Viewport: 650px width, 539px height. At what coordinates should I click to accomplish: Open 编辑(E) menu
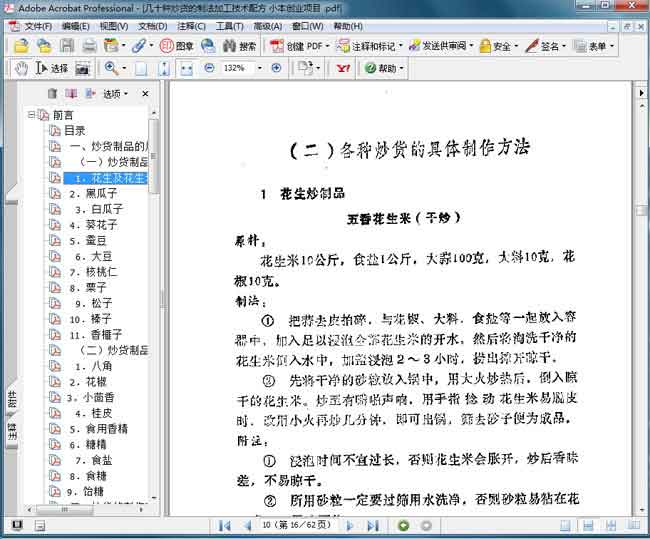point(75,27)
